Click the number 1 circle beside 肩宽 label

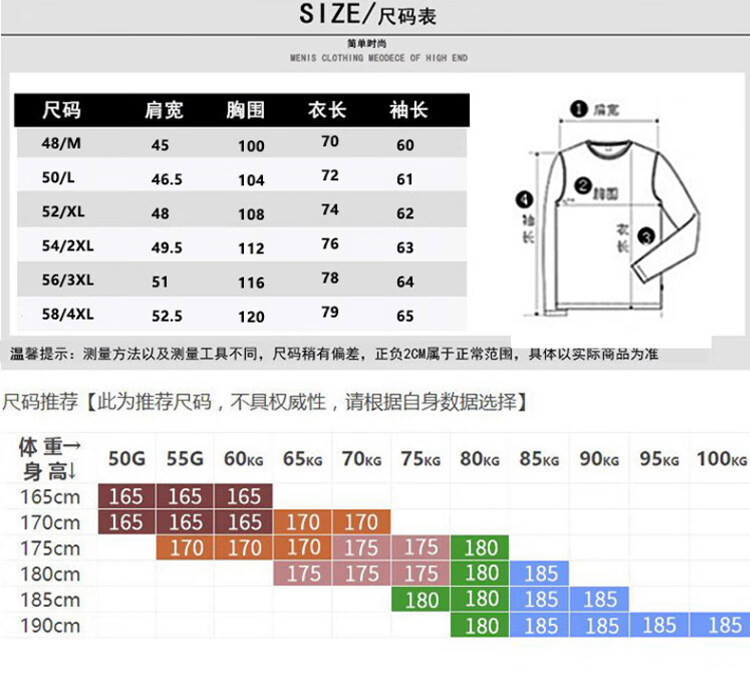click(578, 109)
